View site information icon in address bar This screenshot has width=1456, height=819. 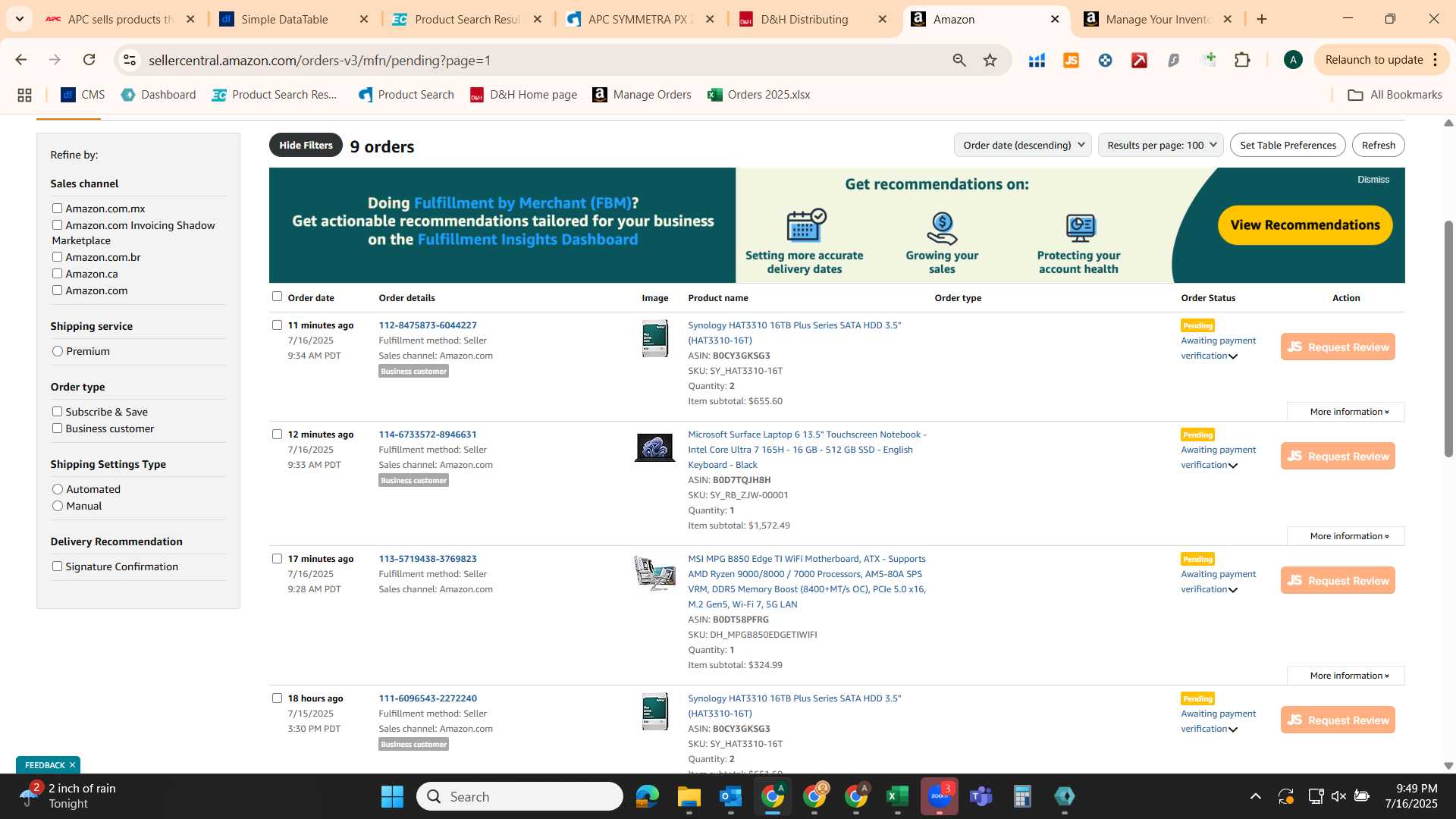[x=130, y=60]
